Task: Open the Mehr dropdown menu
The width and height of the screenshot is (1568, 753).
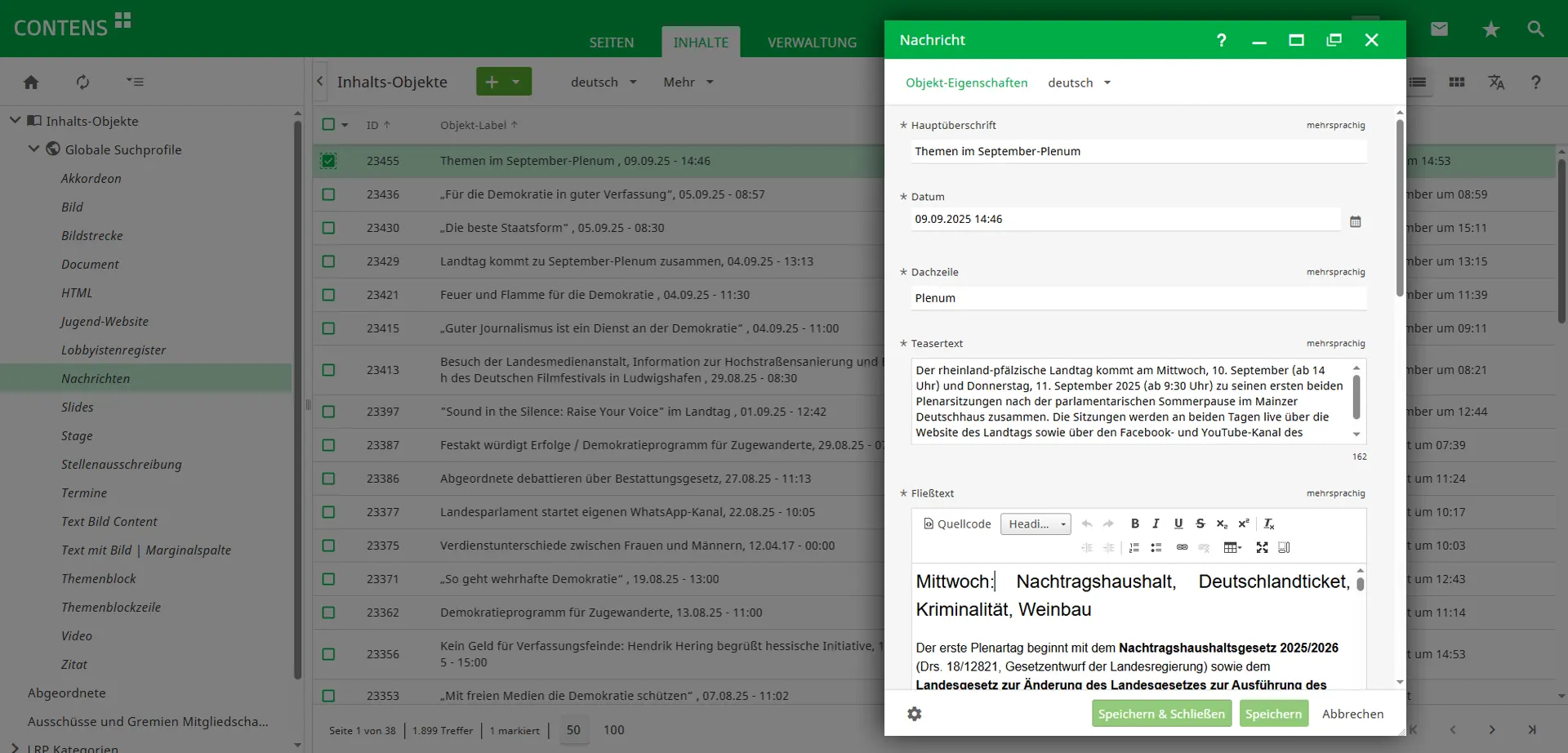Action: (x=688, y=82)
